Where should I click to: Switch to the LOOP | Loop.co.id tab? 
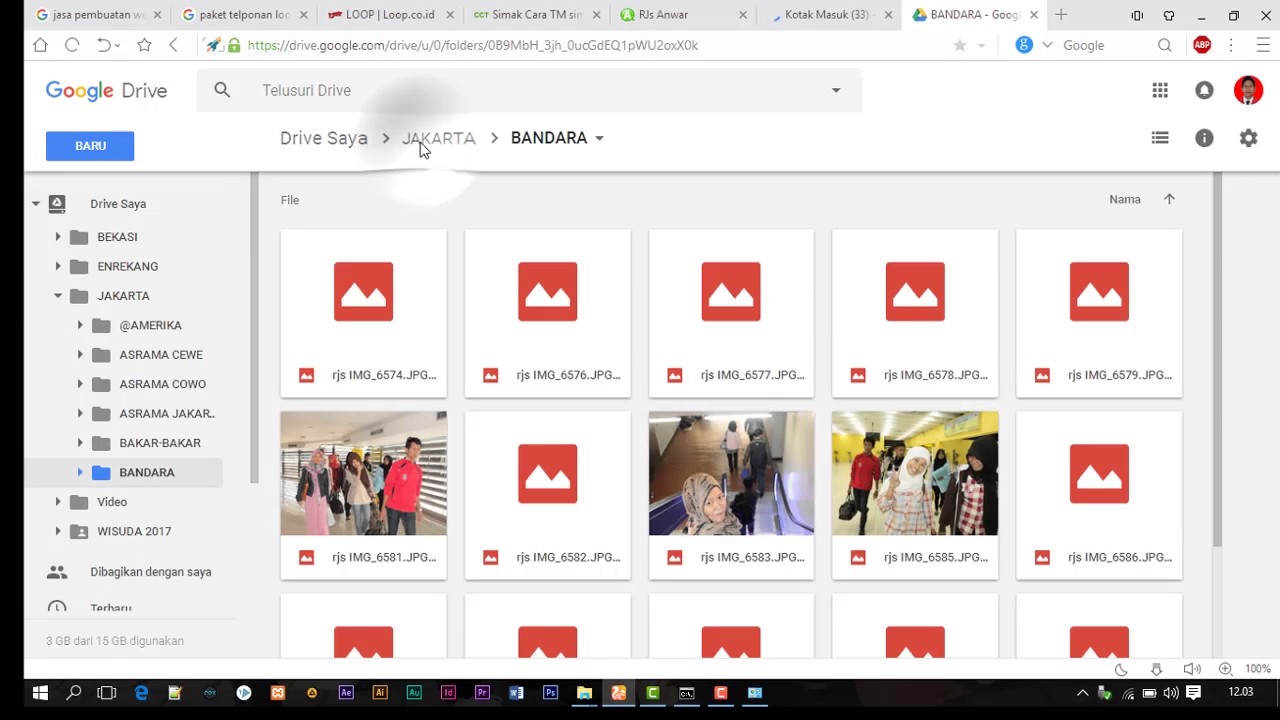coord(389,15)
